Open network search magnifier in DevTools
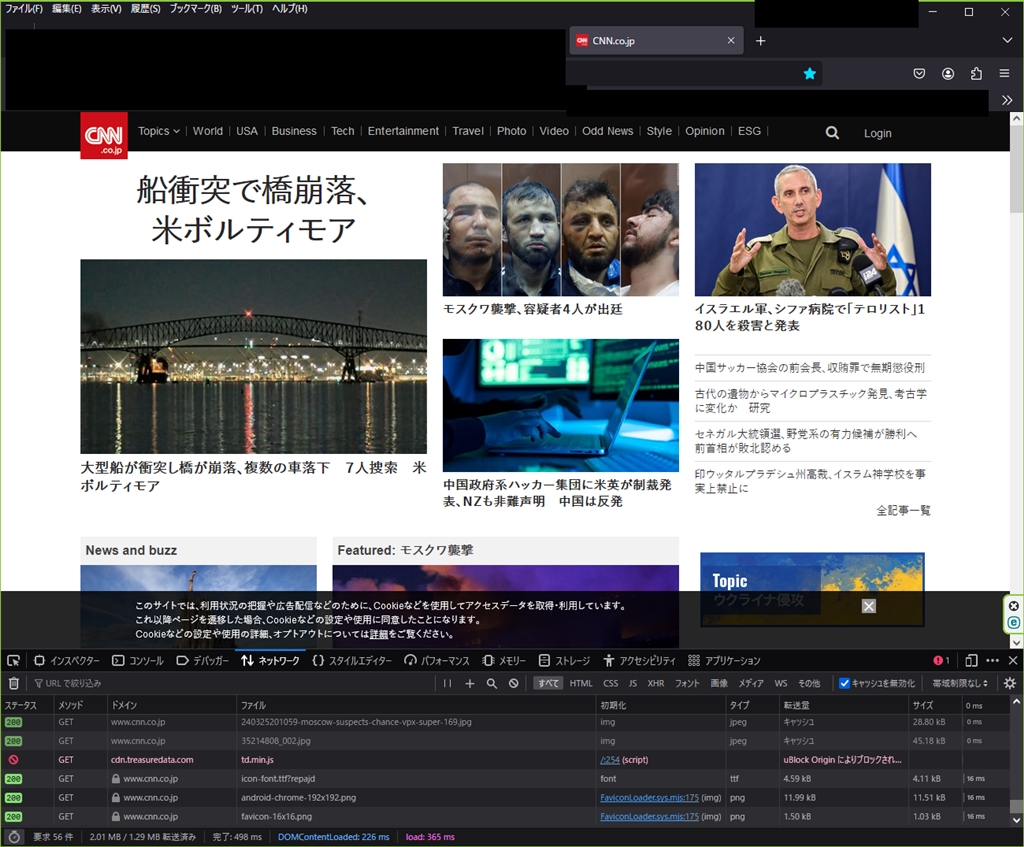Image resolution: width=1024 pixels, height=847 pixels. (x=491, y=684)
